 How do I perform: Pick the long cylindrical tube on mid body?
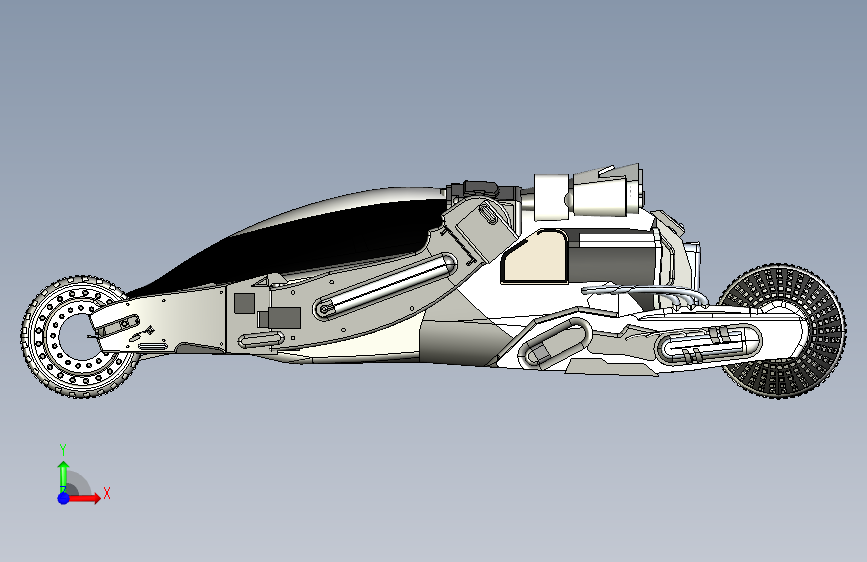point(385,286)
